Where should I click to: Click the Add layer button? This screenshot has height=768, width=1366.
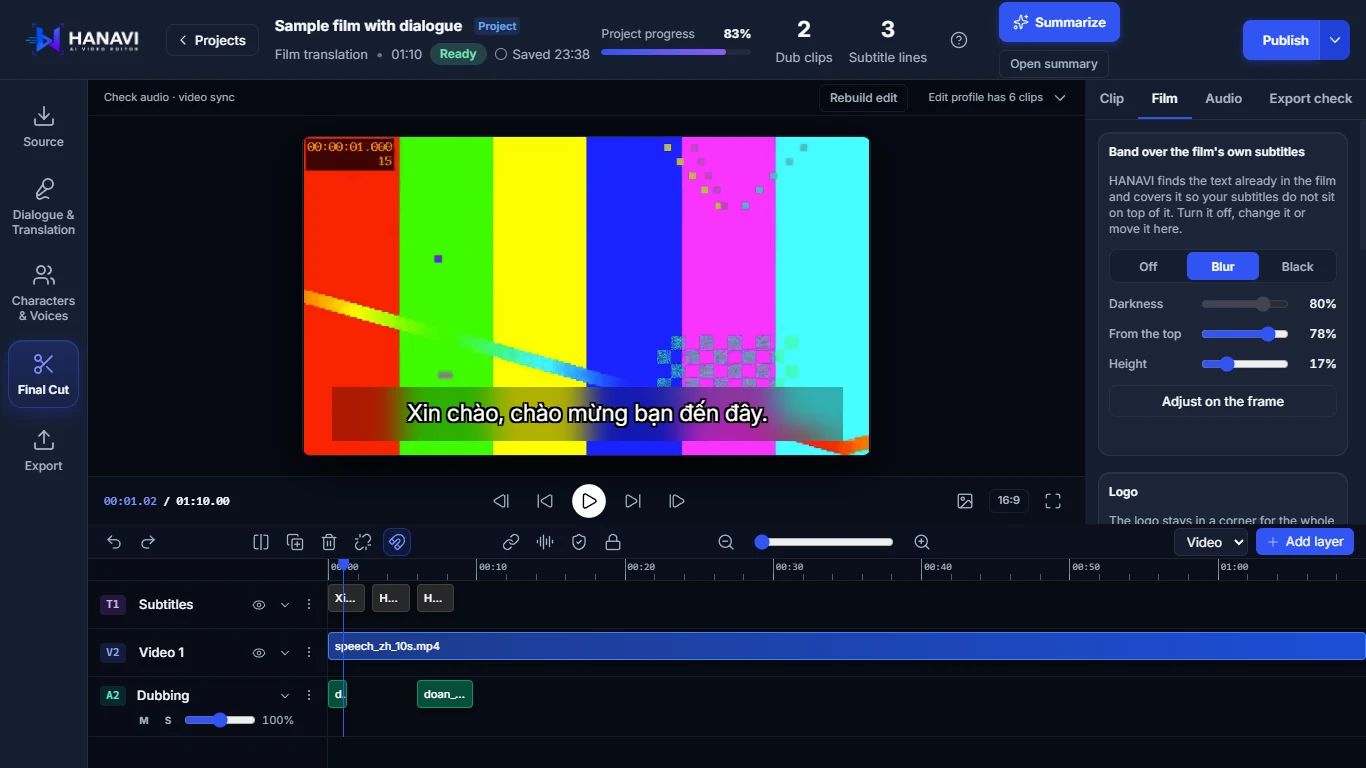point(1305,542)
